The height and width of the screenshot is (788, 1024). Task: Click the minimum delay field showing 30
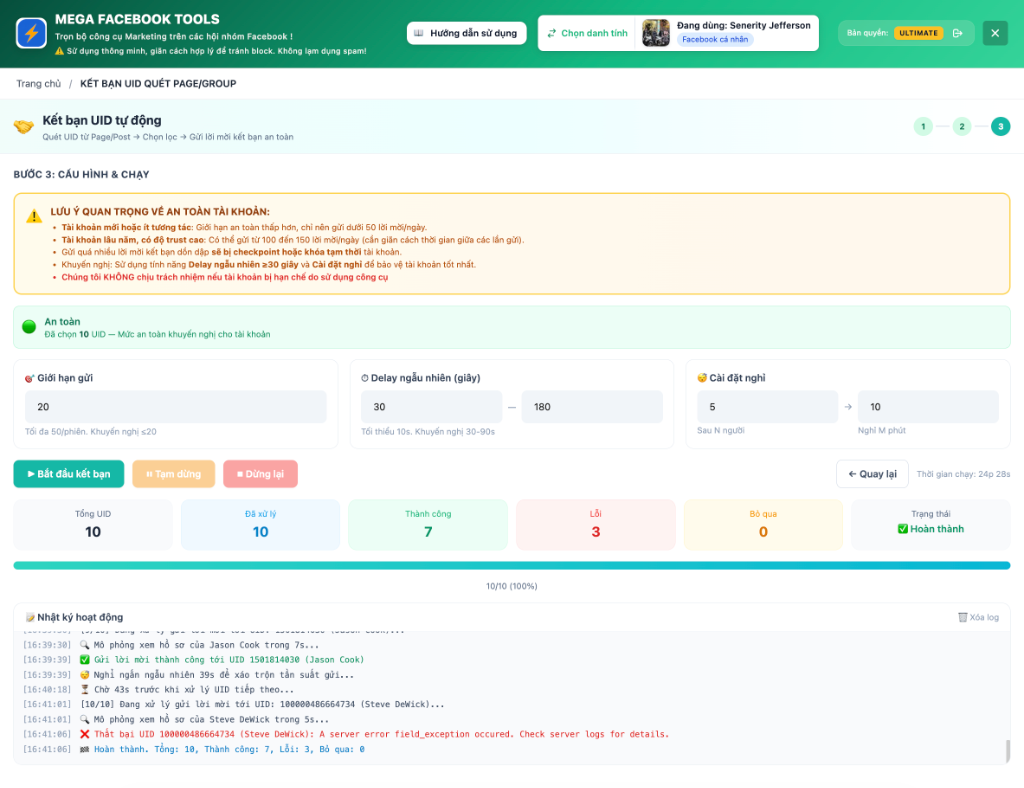point(432,407)
